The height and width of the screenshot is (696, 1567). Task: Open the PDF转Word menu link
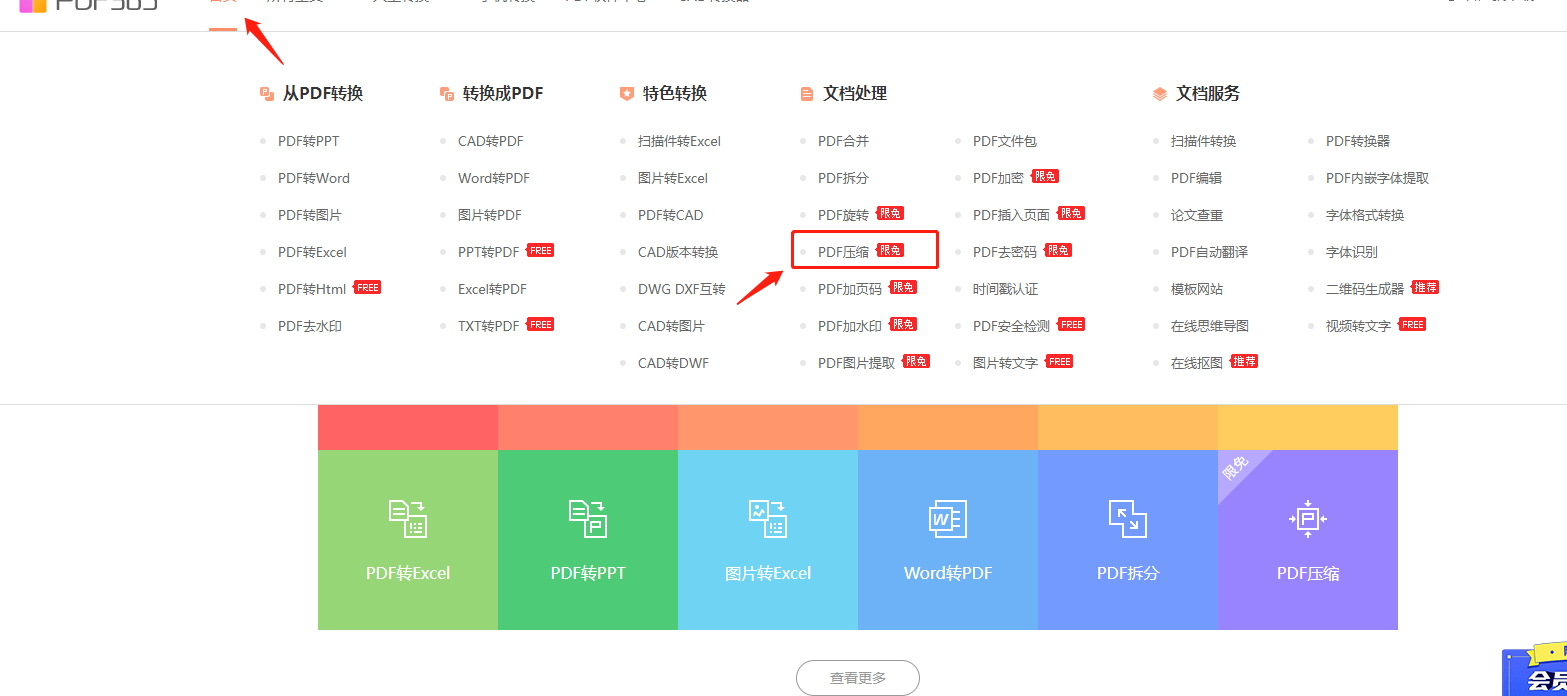pyautogui.click(x=314, y=178)
